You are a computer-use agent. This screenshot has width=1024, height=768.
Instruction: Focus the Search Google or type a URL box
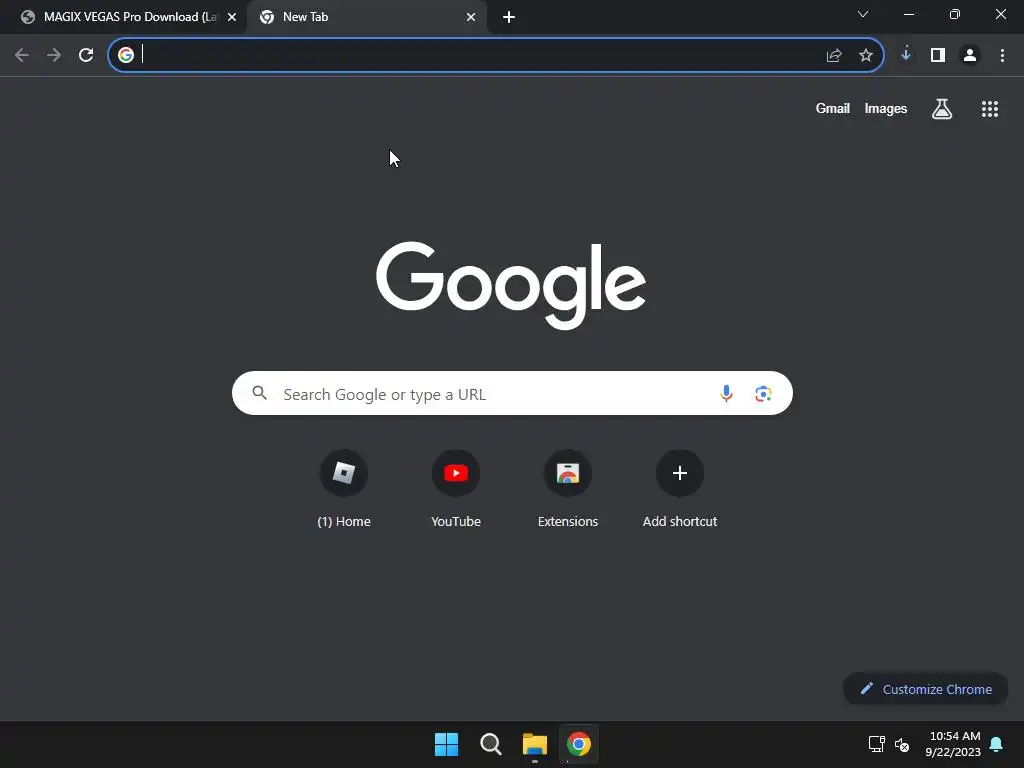click(512, 393)
